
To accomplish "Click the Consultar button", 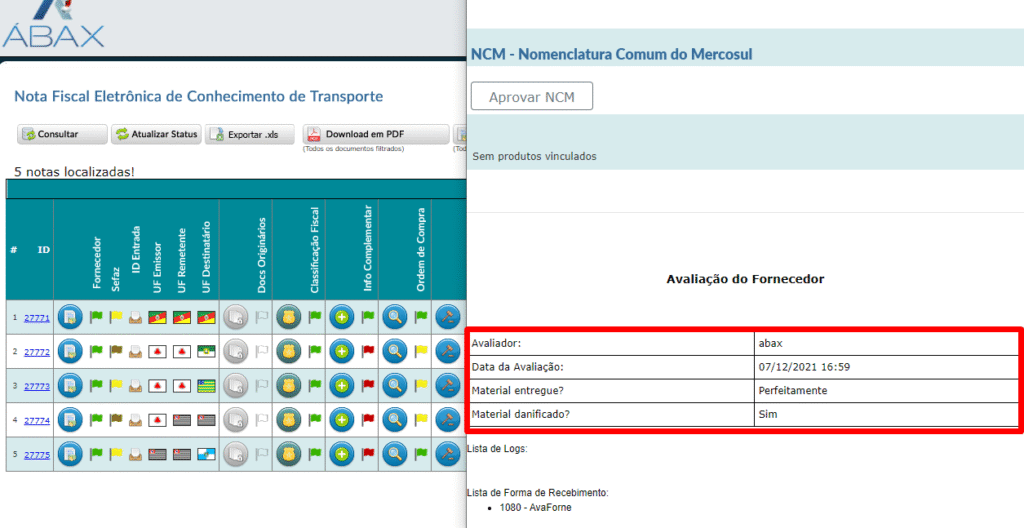I will pos(62,135).
